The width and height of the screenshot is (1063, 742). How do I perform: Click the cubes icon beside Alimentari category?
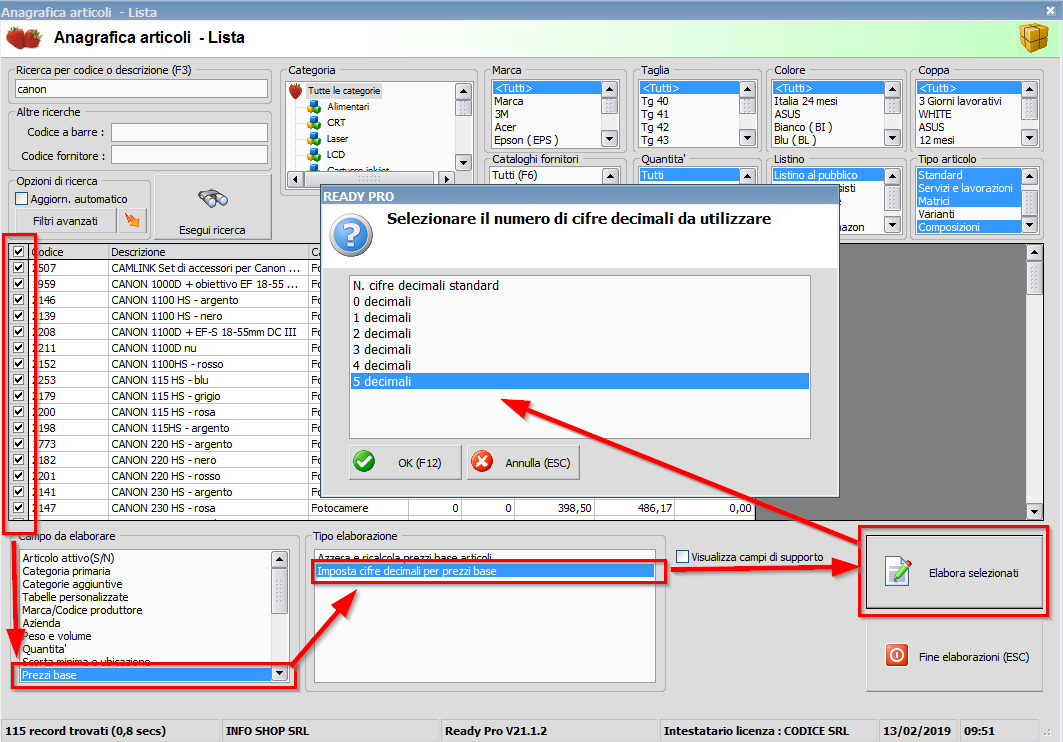tap(314, 106)
